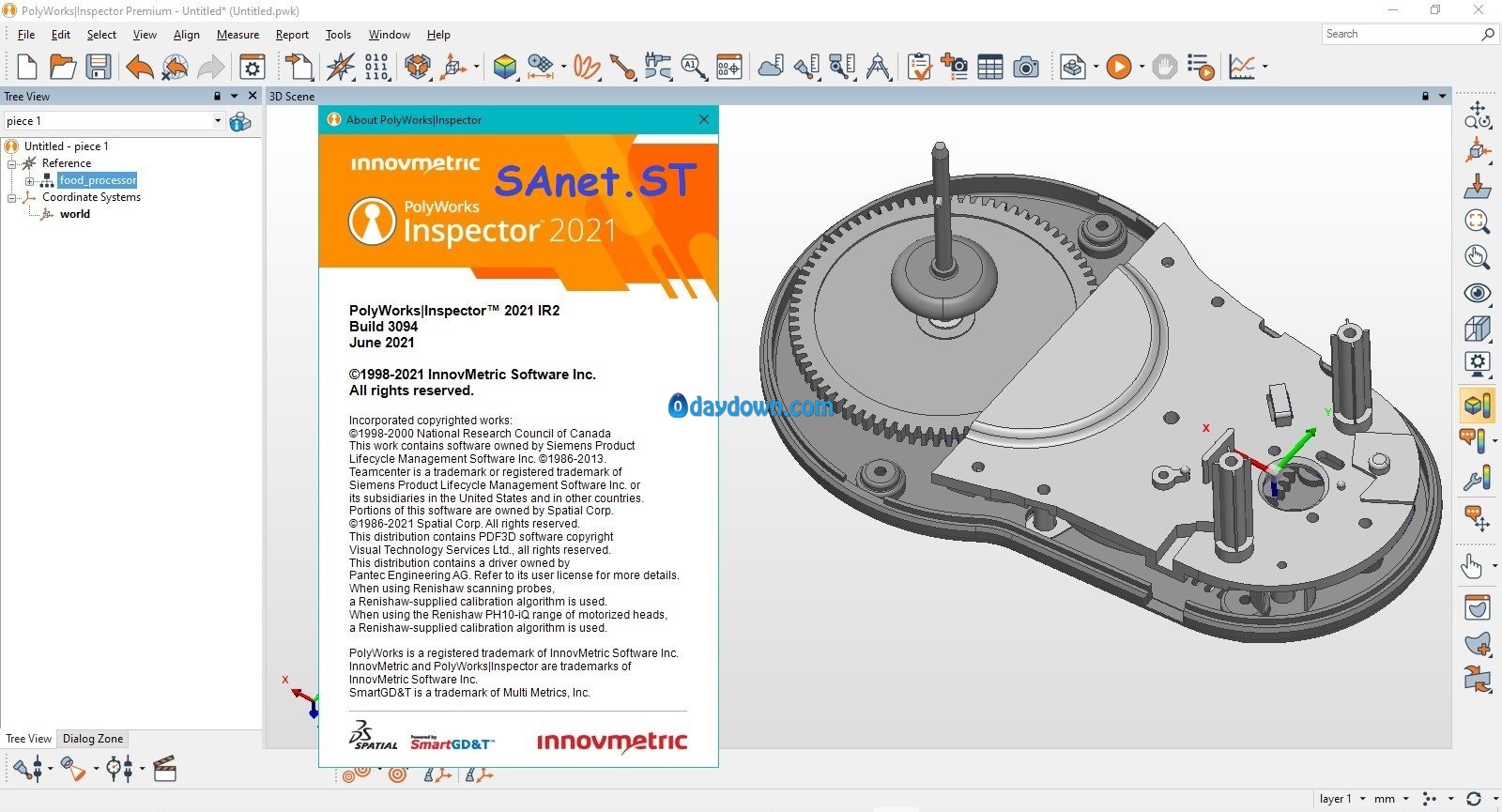This screenshot has height=812, width=1502.
Task: Close the Tree View panel
Action: (x=253, y=96)
